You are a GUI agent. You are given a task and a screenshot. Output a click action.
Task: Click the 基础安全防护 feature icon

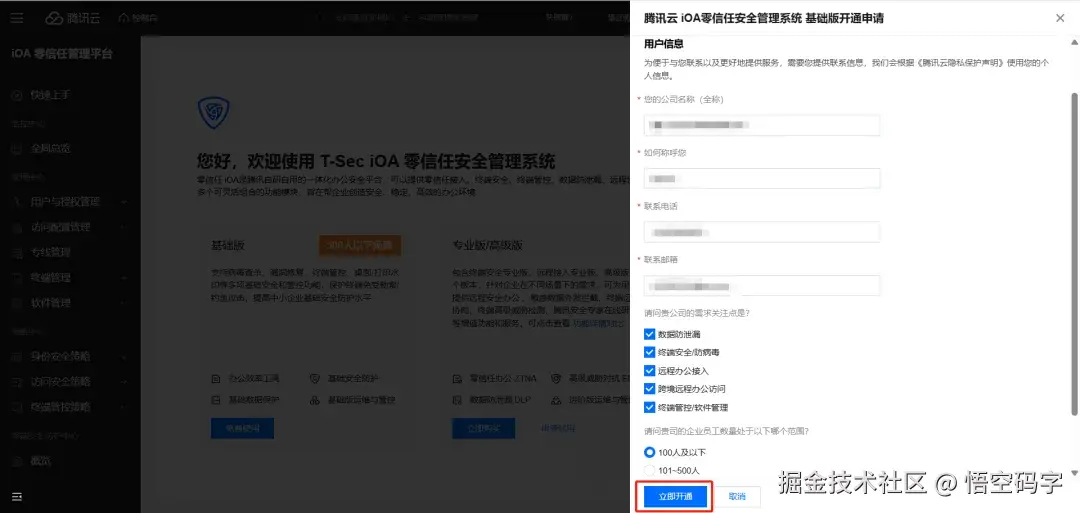pyautogui.click(x=314, y=379)
